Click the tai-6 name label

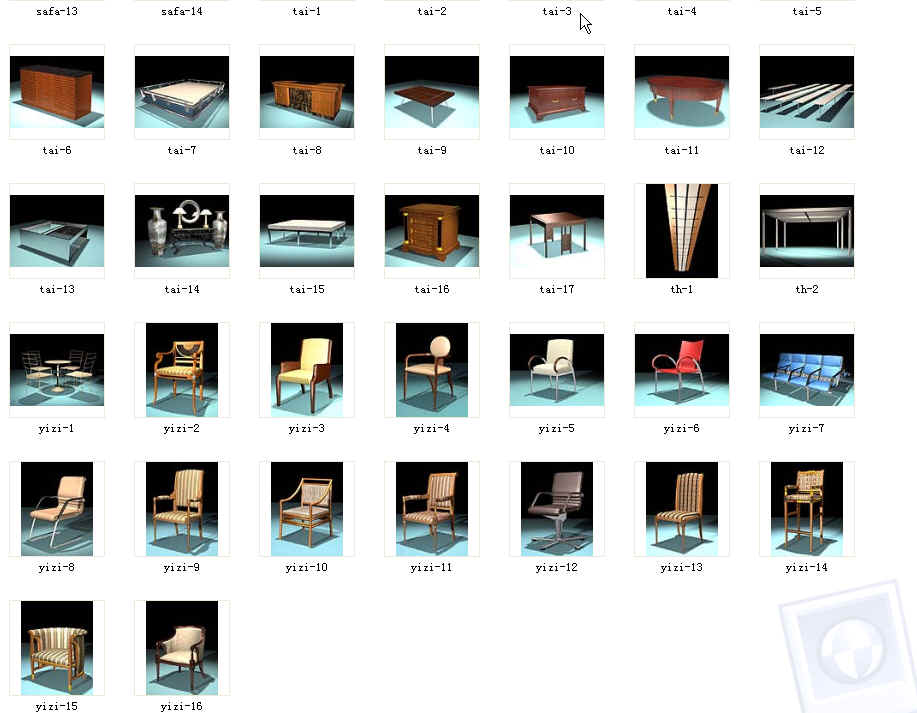[x=57, y=150]
